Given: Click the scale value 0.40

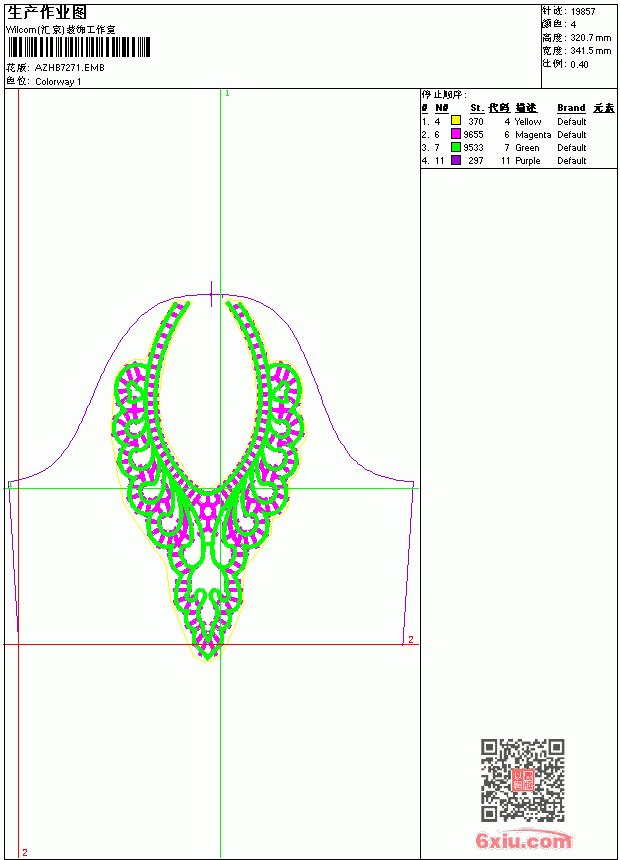Looking at the screenshot, I should (579, 65).
